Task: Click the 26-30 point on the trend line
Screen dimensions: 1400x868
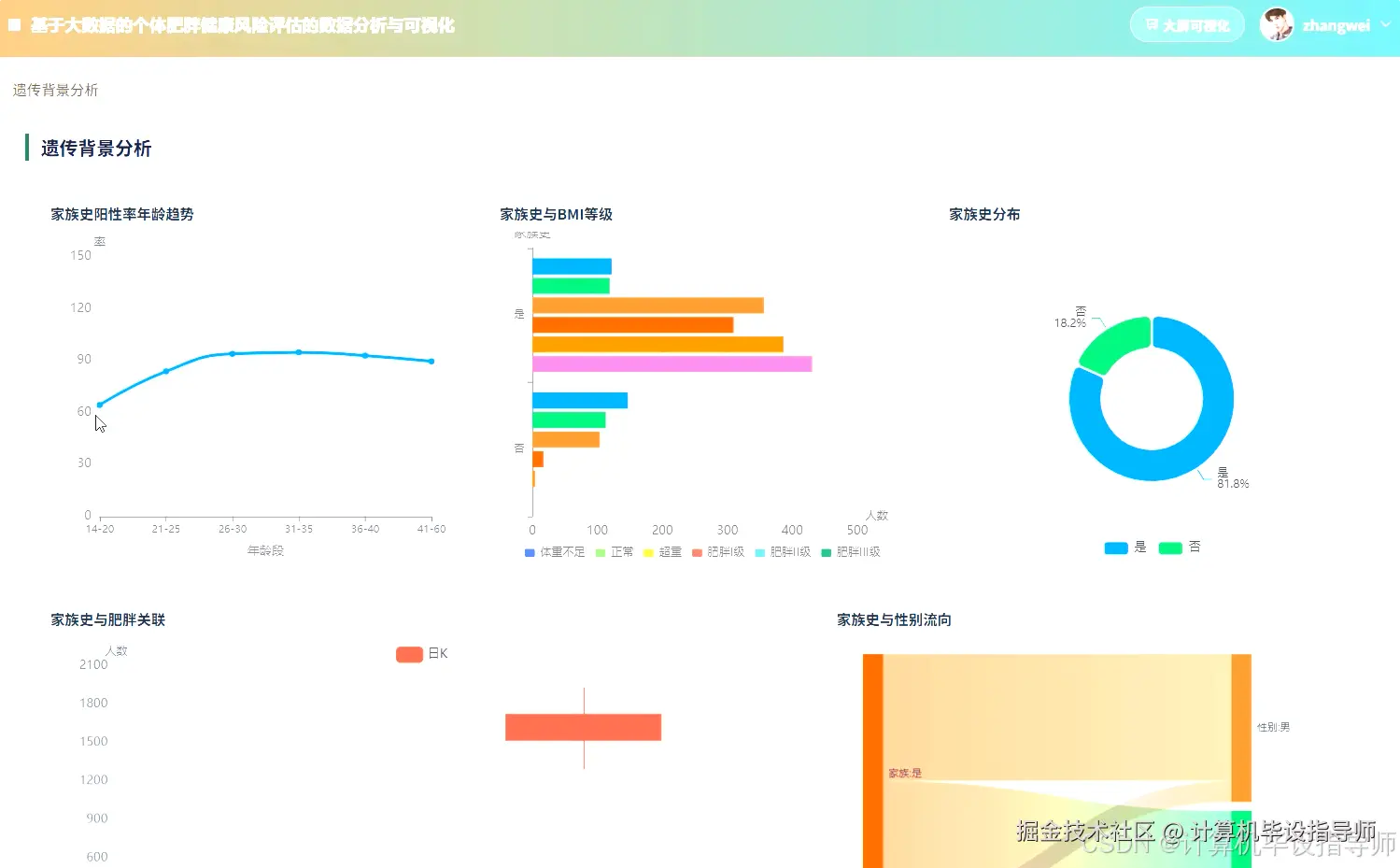Action: 233,354
